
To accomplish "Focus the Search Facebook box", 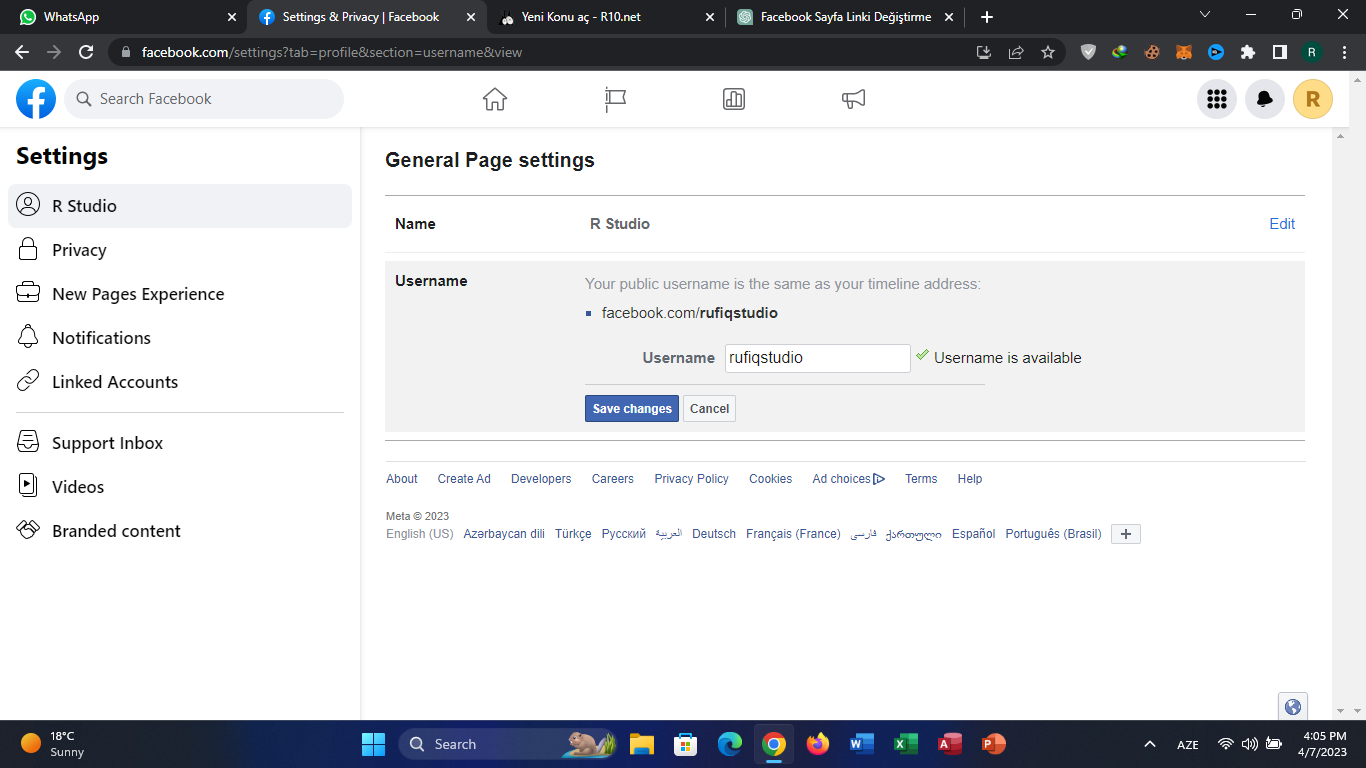I will pos(204,99).
